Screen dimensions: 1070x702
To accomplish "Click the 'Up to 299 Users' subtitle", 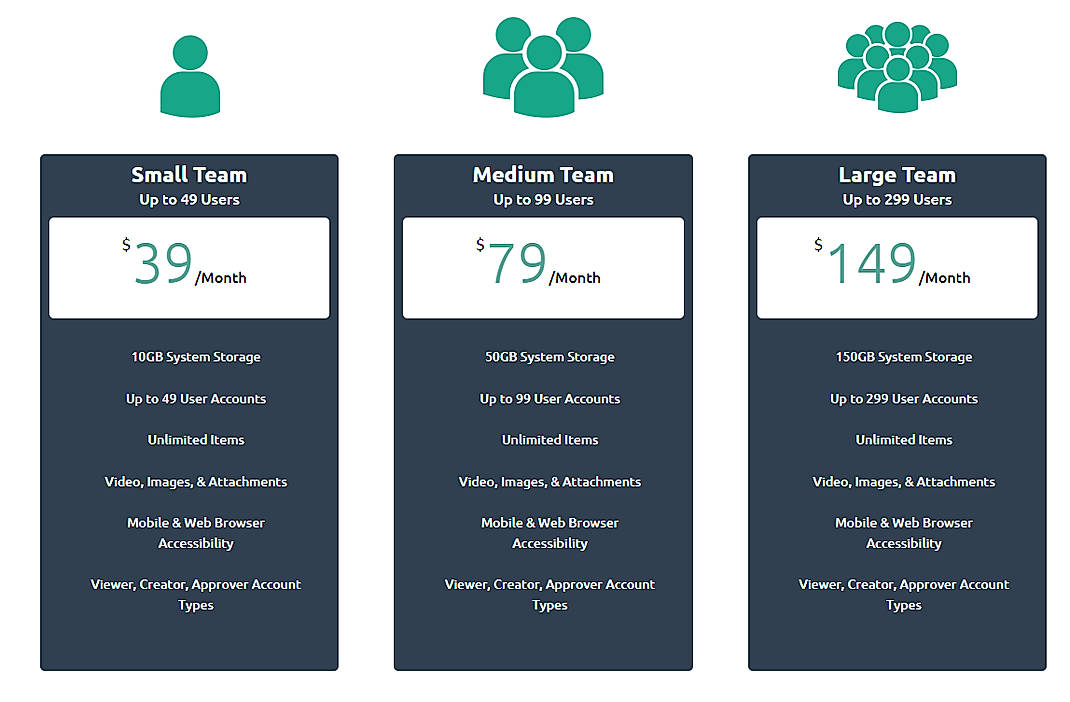I will 897,200.
